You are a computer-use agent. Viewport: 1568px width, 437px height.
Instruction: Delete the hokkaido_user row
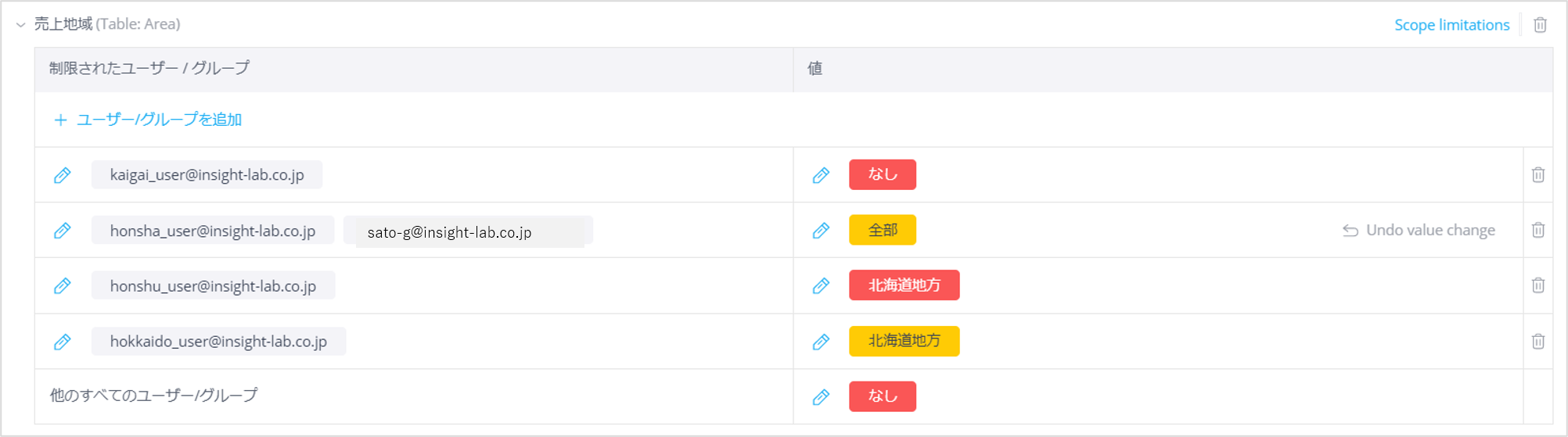click(1538, 341)
